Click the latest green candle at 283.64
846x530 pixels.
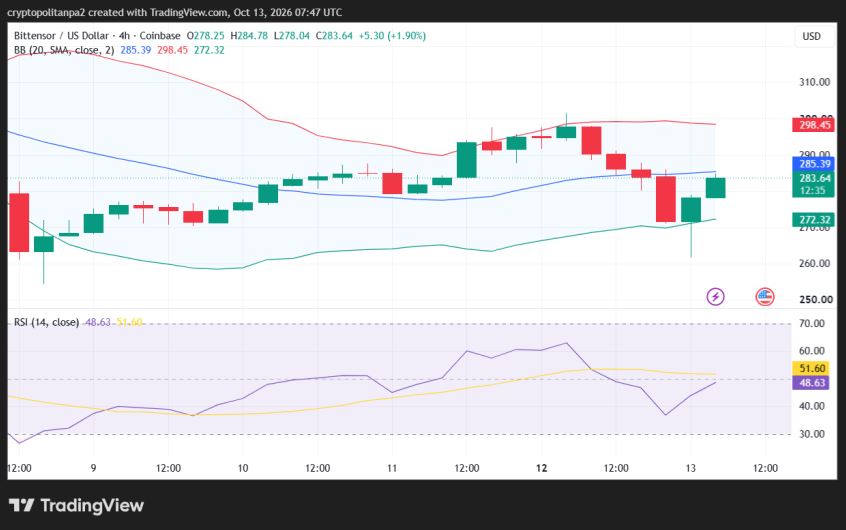[715, 188]
